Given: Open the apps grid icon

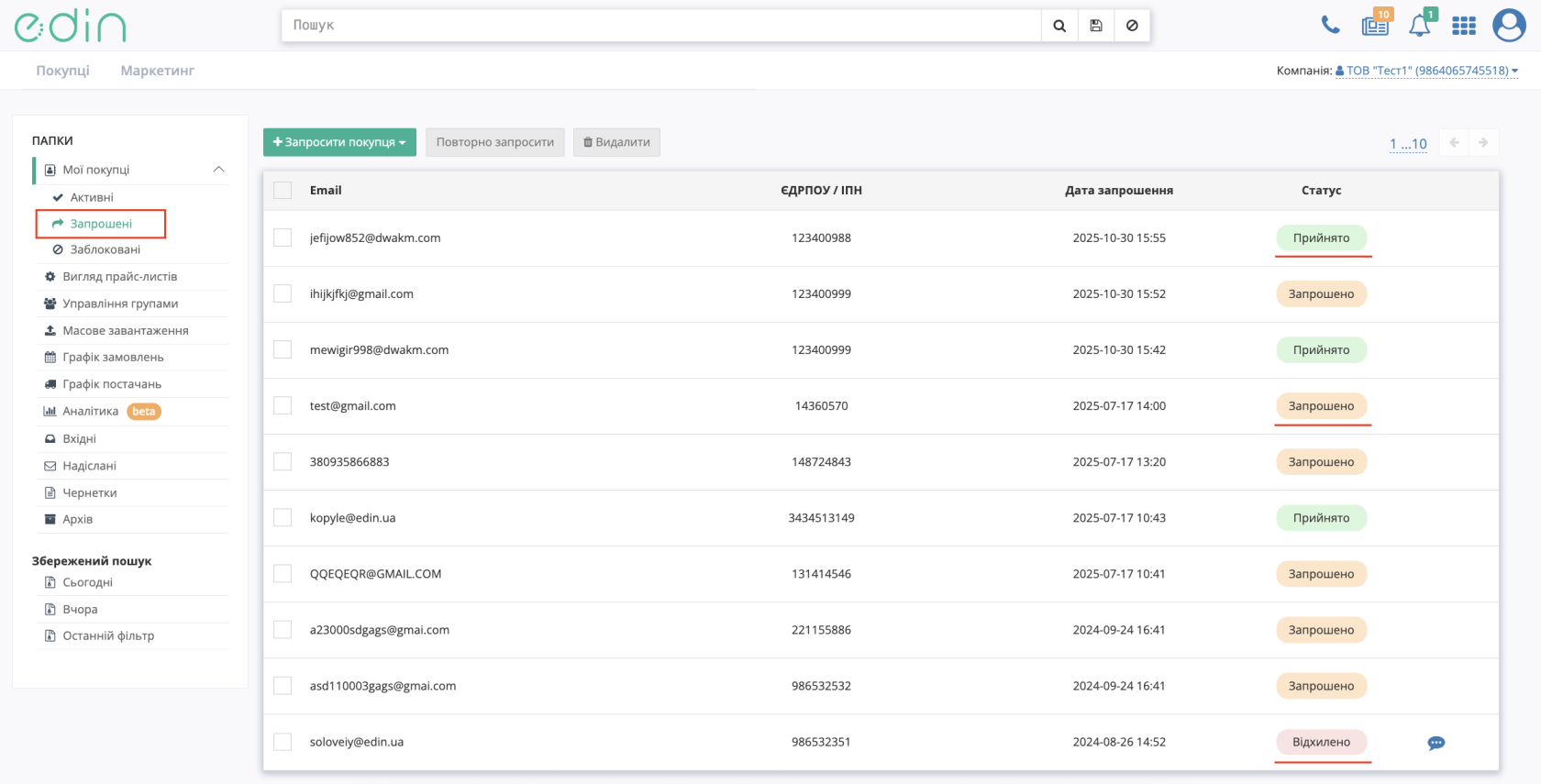Looking at the screenshot, I should click(1464, 26).
